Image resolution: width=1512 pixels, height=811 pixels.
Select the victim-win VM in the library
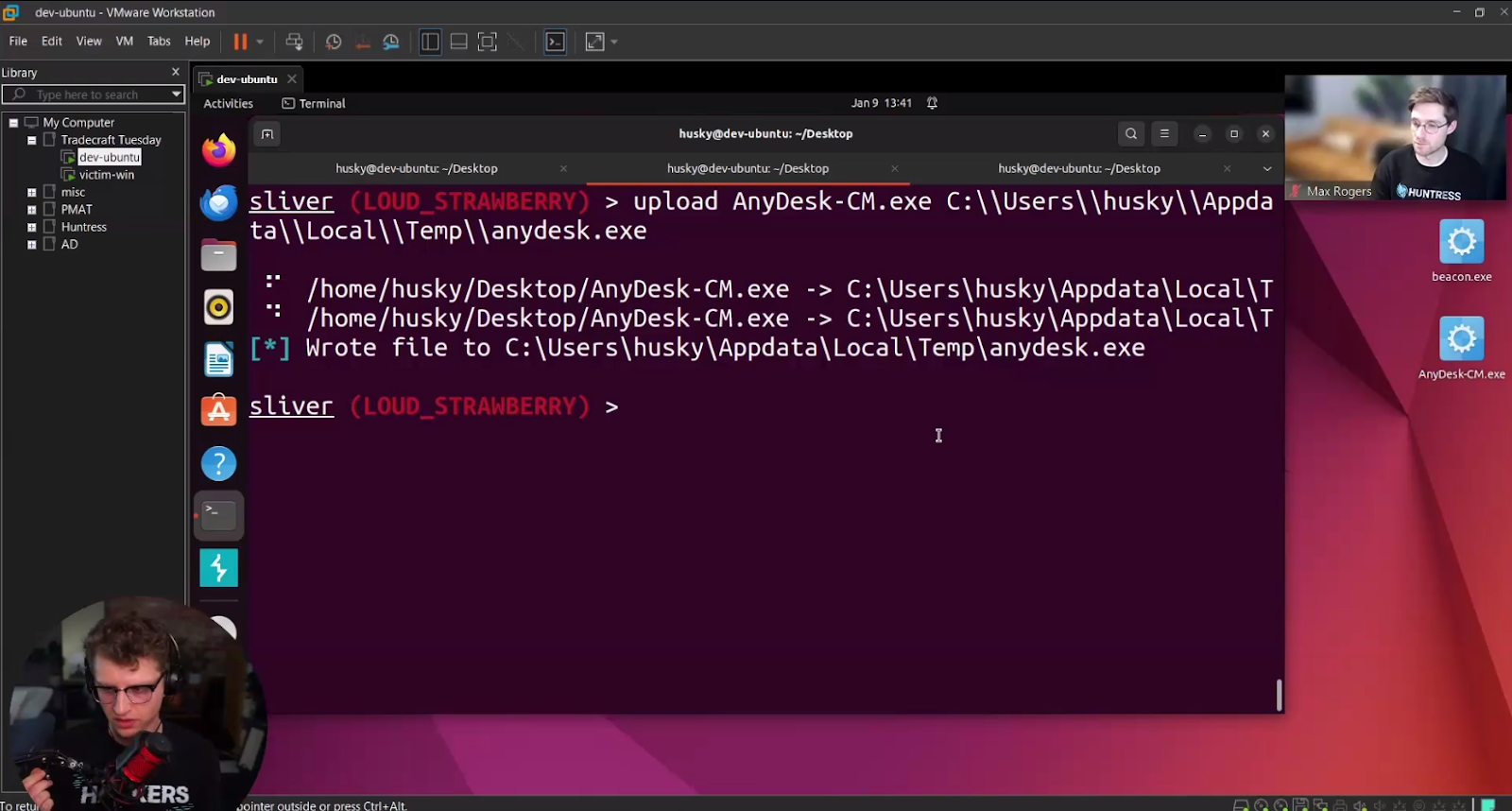pyautogui.click(x=107, y=175)
